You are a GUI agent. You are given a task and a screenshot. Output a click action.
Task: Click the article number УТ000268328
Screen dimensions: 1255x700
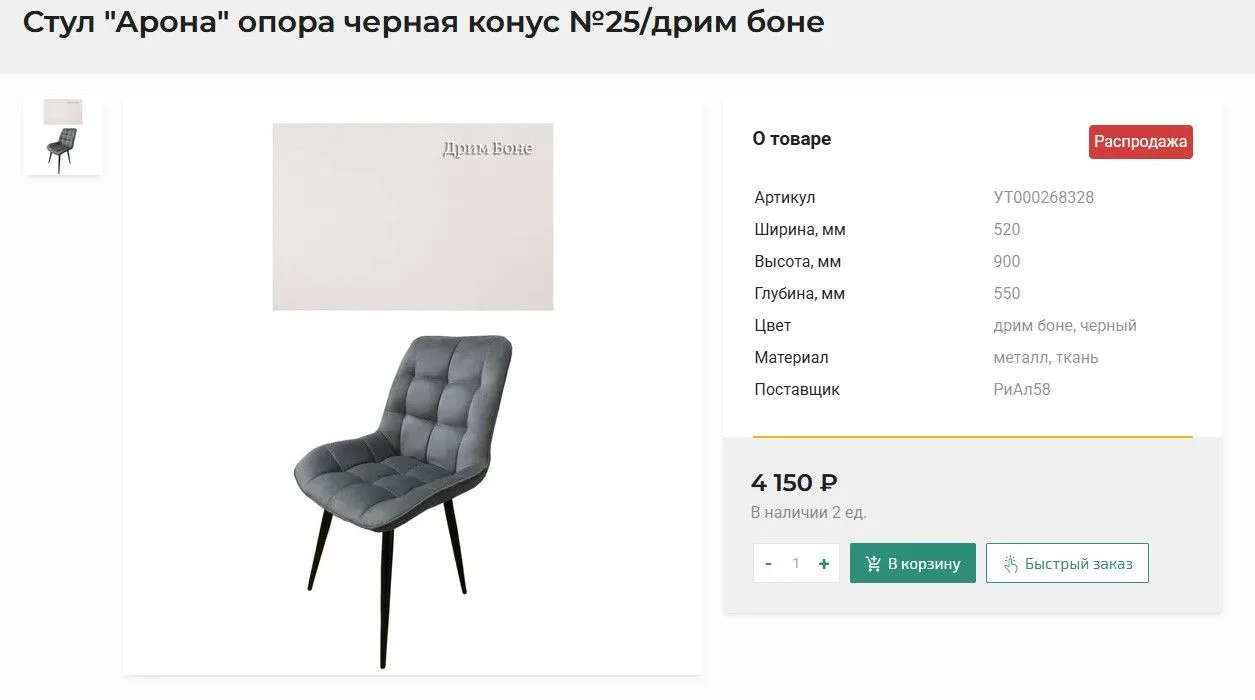[1044, 197]
